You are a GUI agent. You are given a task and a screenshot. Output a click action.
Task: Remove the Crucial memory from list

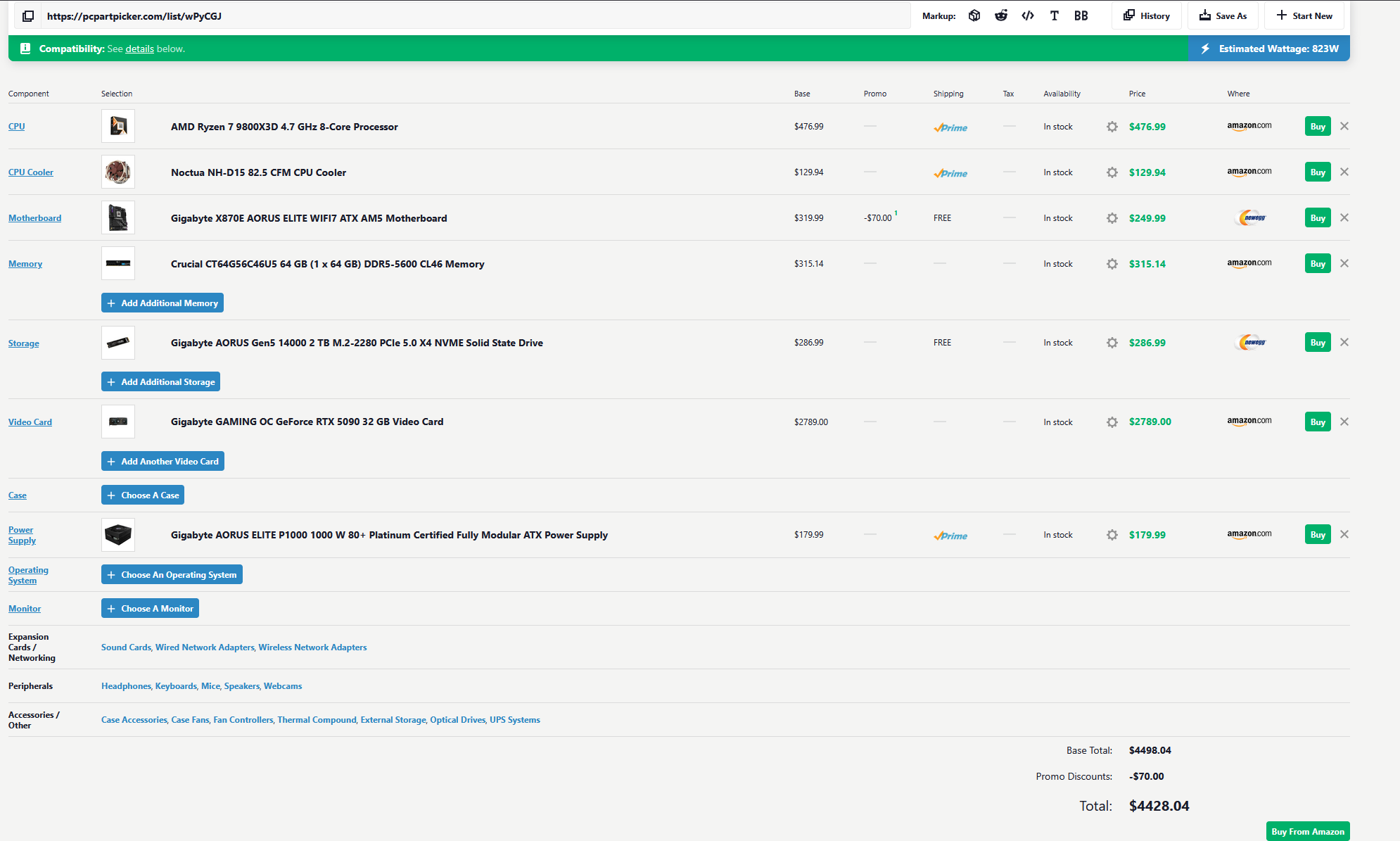pos(1344,263)
